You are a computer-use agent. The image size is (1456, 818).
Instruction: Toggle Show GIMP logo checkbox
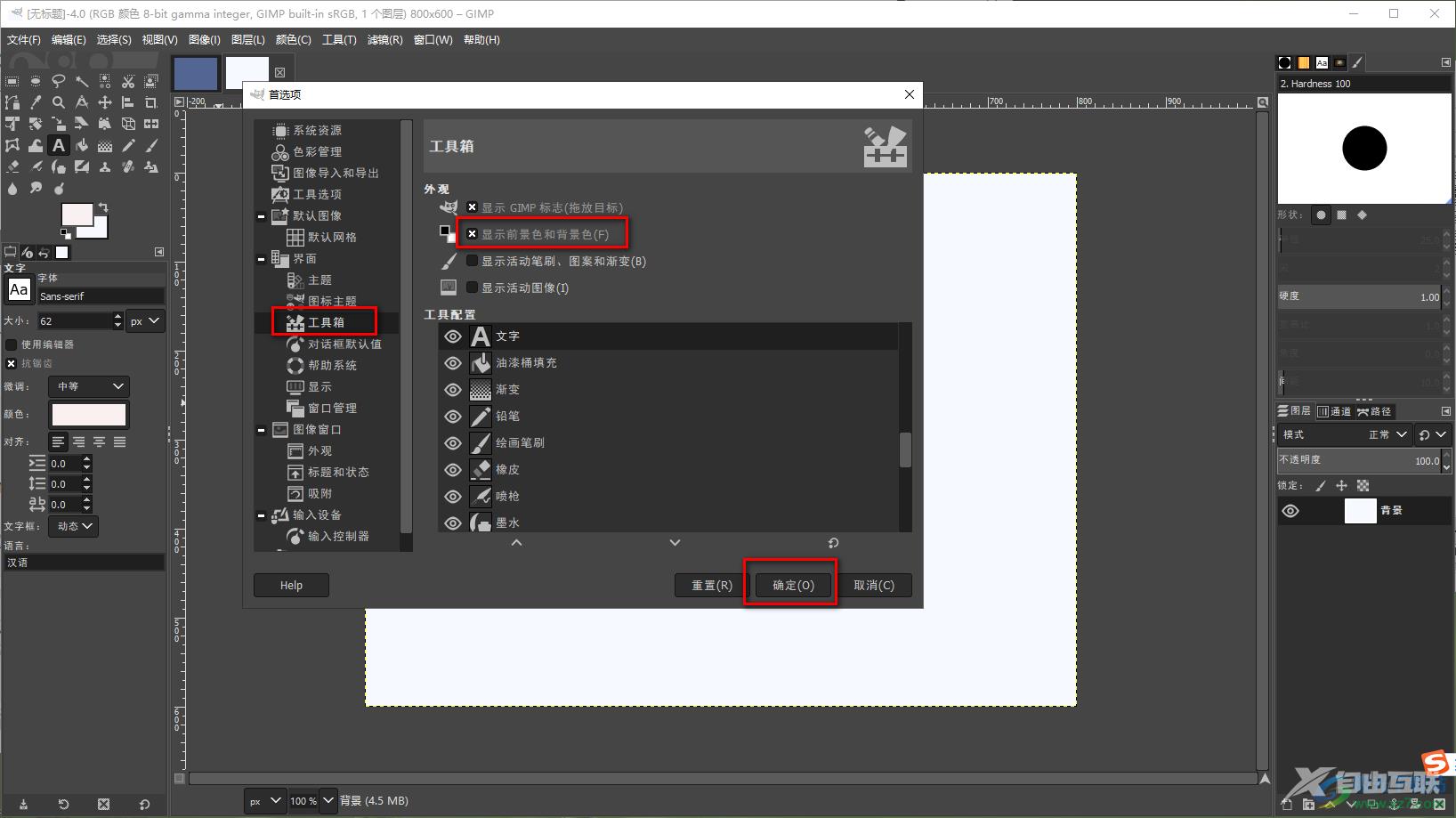tap(473, 207)
